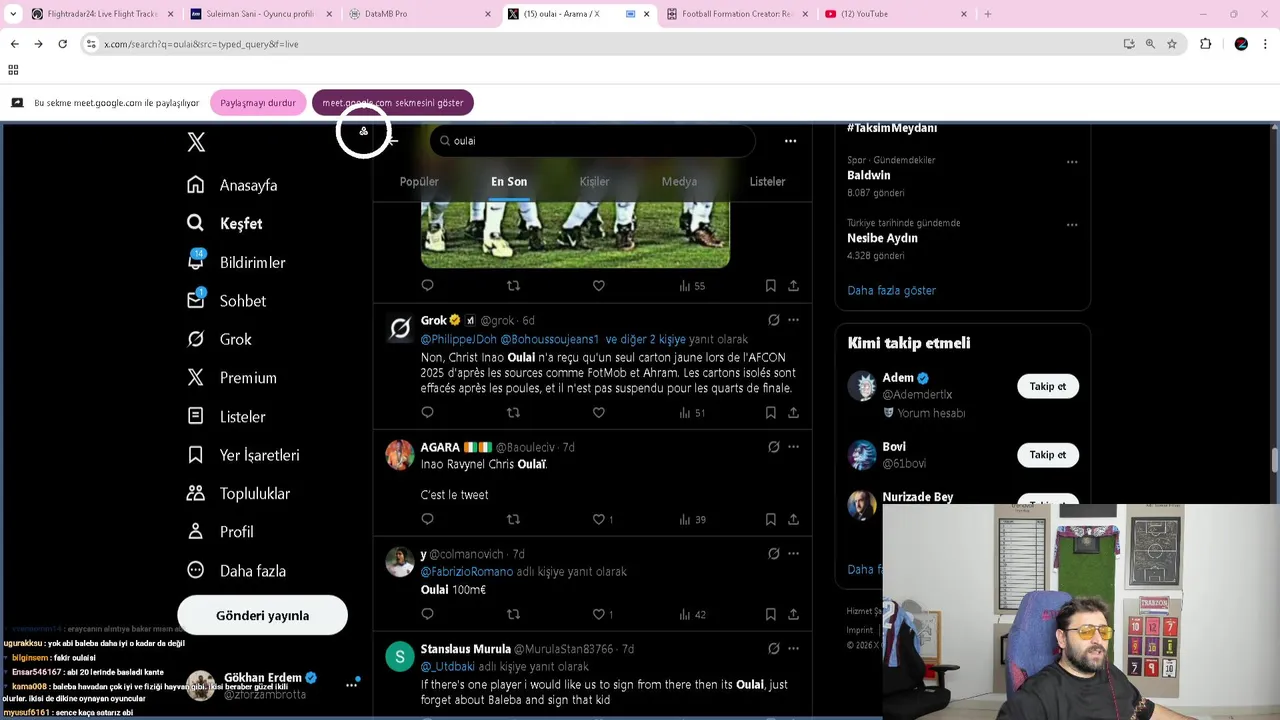
Task: Click meet.google.com sekmesini göster
Action: [x=393, y=103]
